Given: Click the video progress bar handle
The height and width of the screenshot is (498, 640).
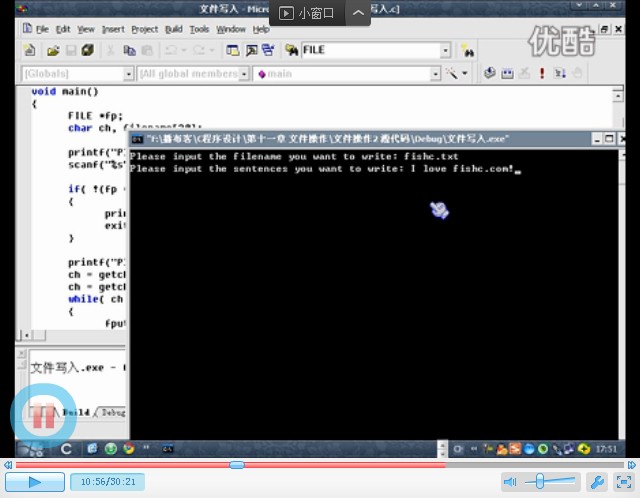Looking at the screenshot, I should point(237,465).
